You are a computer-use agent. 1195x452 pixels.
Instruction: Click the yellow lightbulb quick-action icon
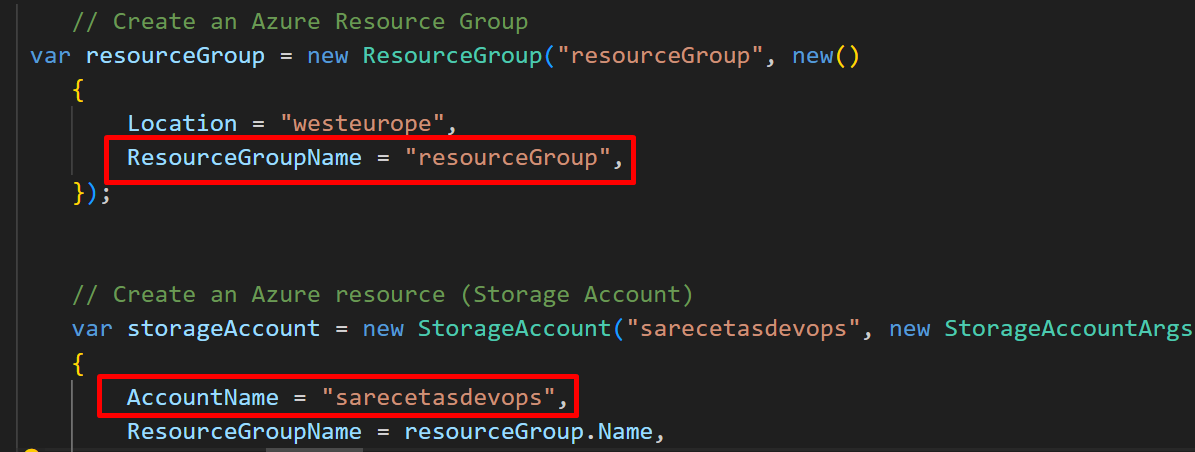pyautogui.click(x=31, y=450)
